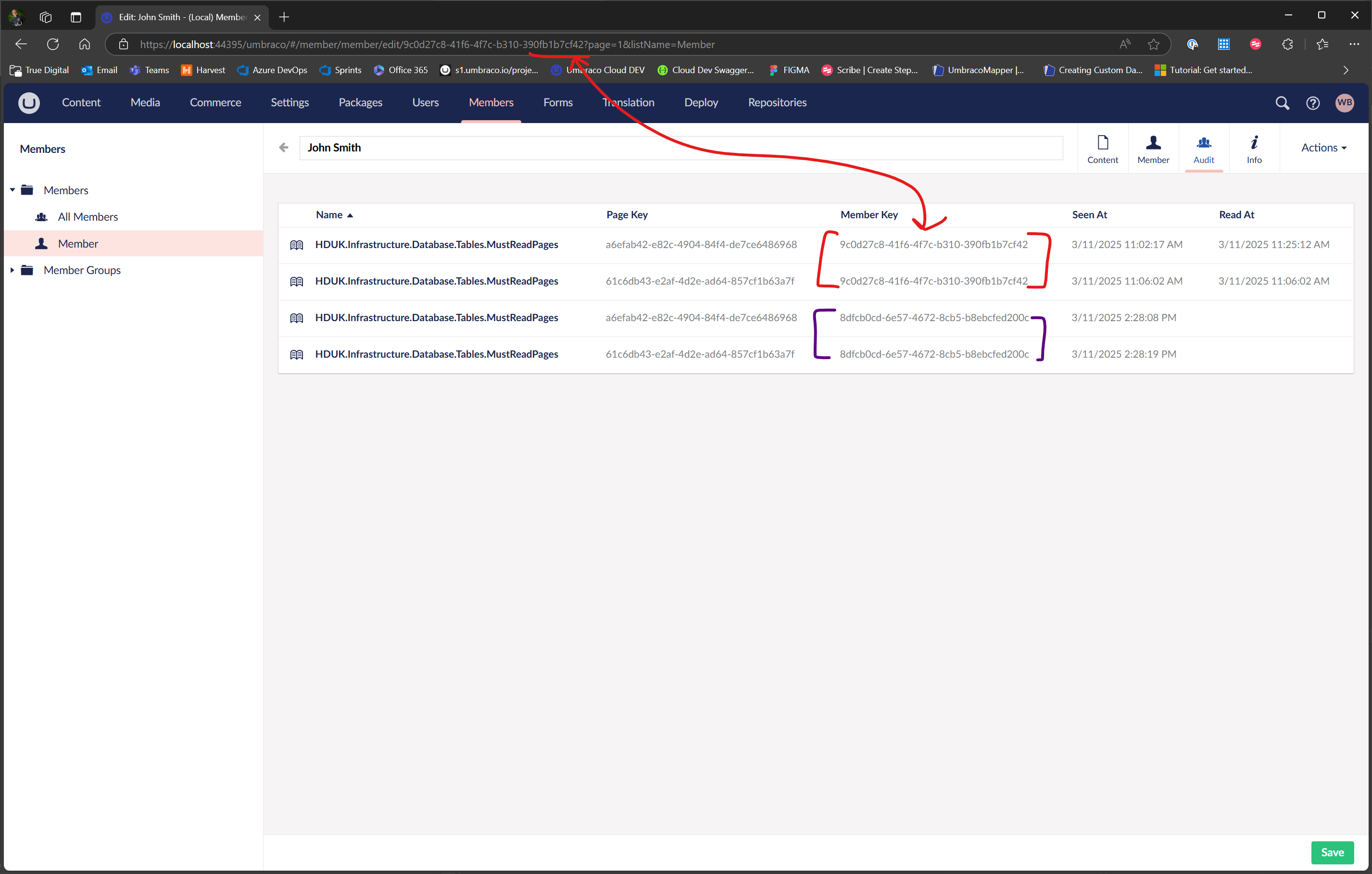Open the Azure DevOps bookmark
The height and width of the screenshot is (874, 1372).
[272, 70]
